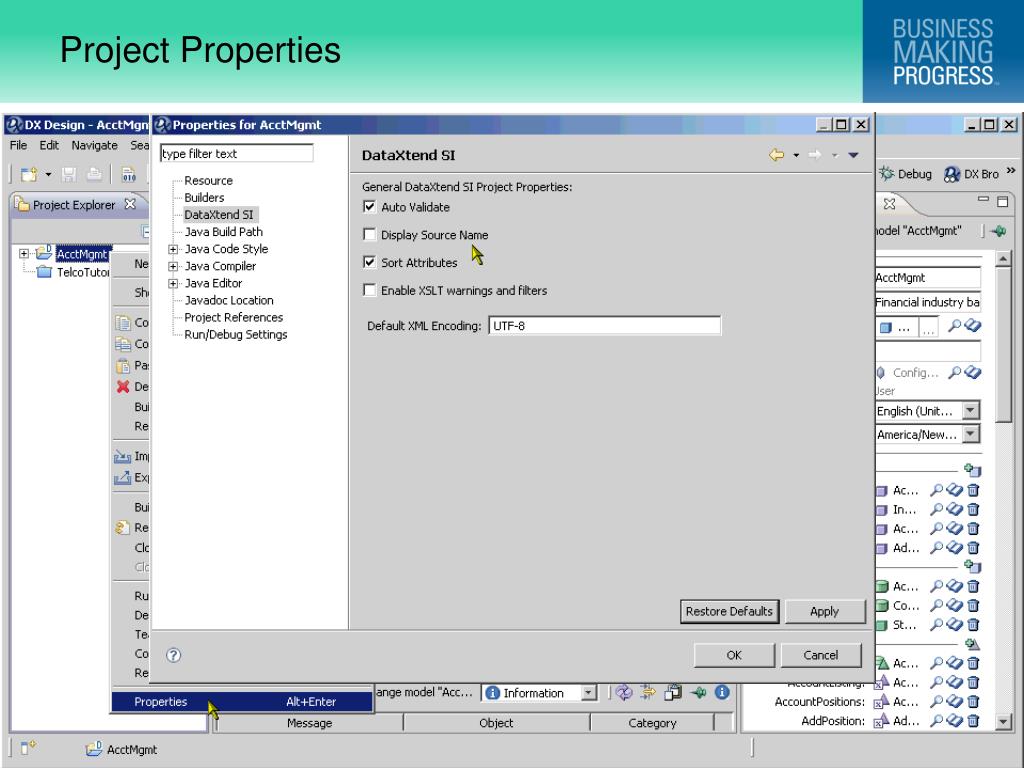1024x768 pixels.
Task: Select the Project Explorer tab
Action: [x=74, y=204]
